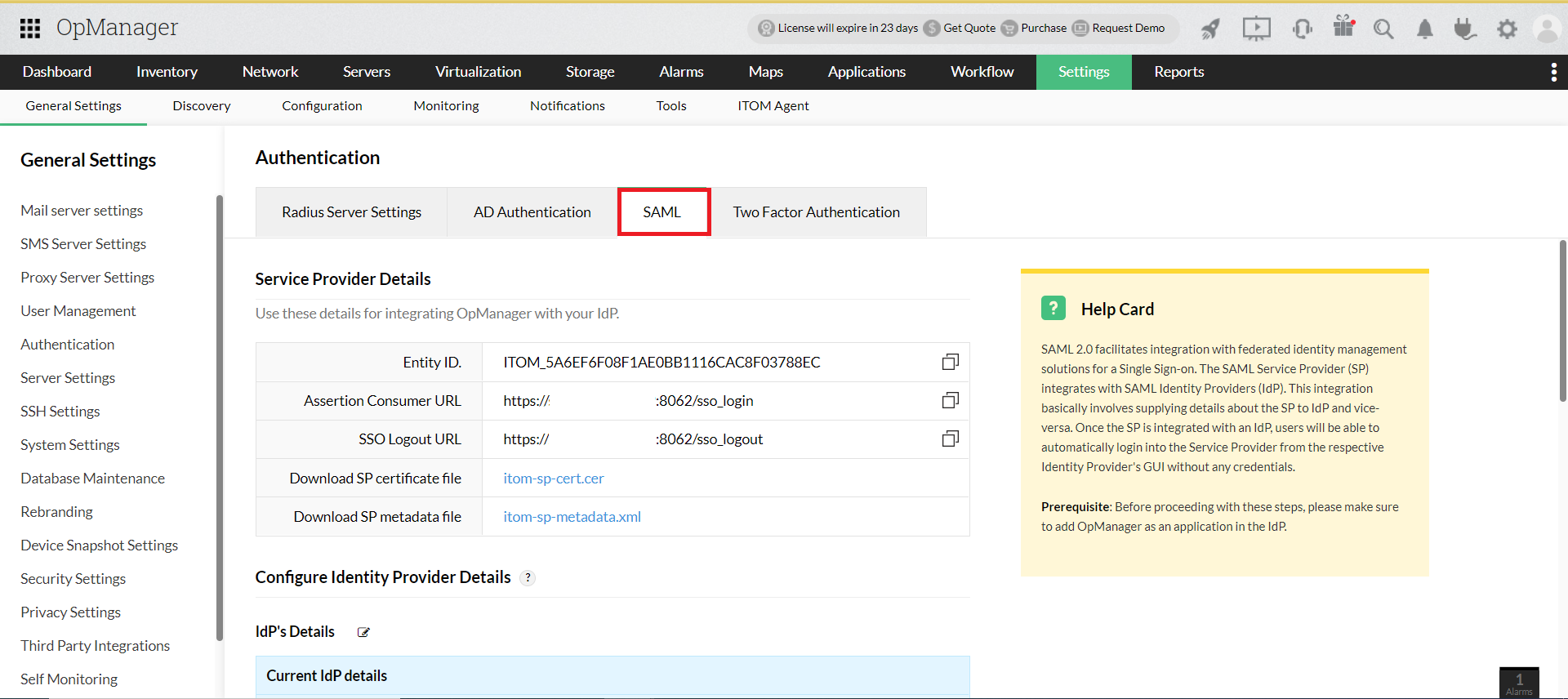1568x699 pixels.
Task: Open the gift box what's-new icon
Action: 1343,27
